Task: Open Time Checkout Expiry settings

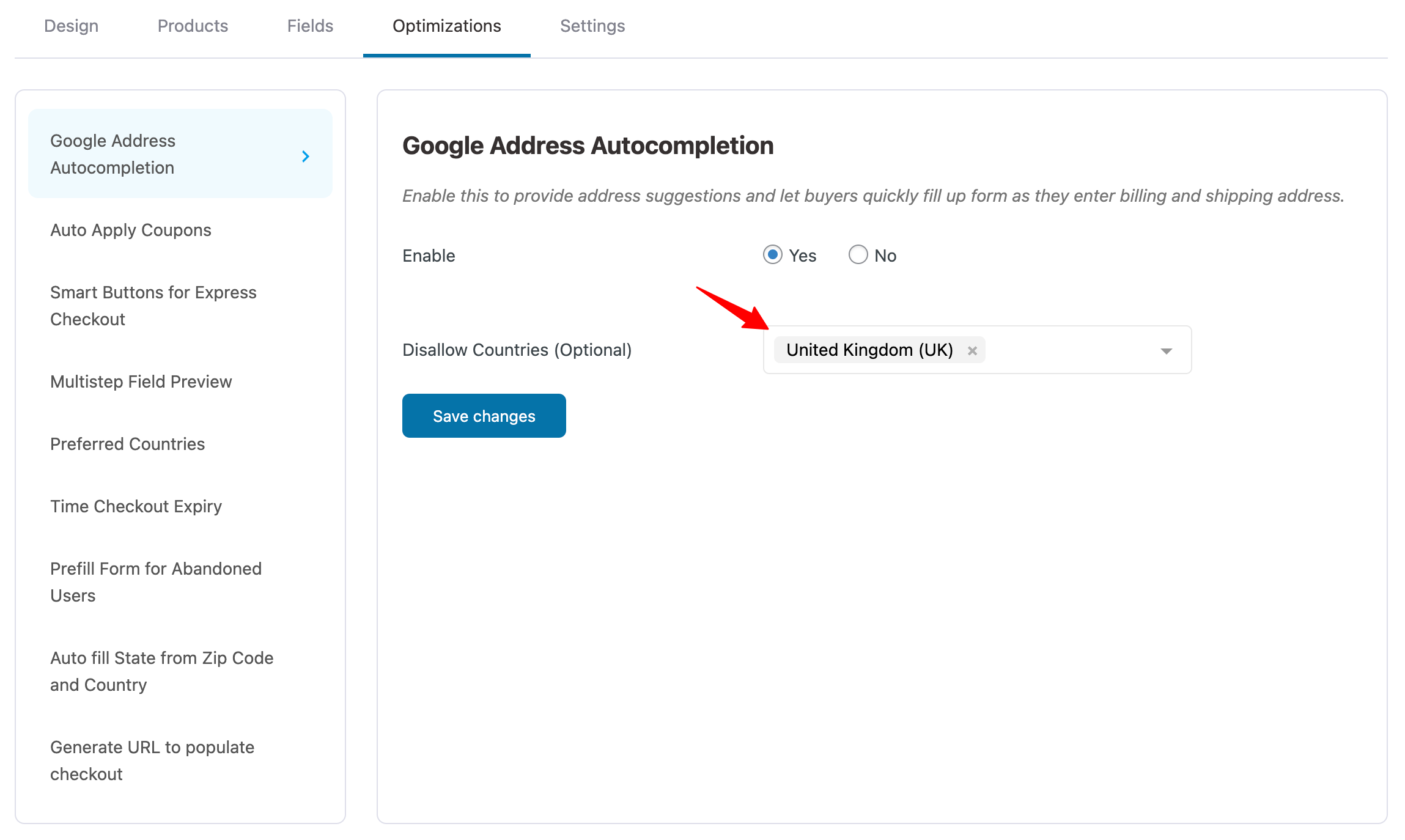Action: click(136, 506)
